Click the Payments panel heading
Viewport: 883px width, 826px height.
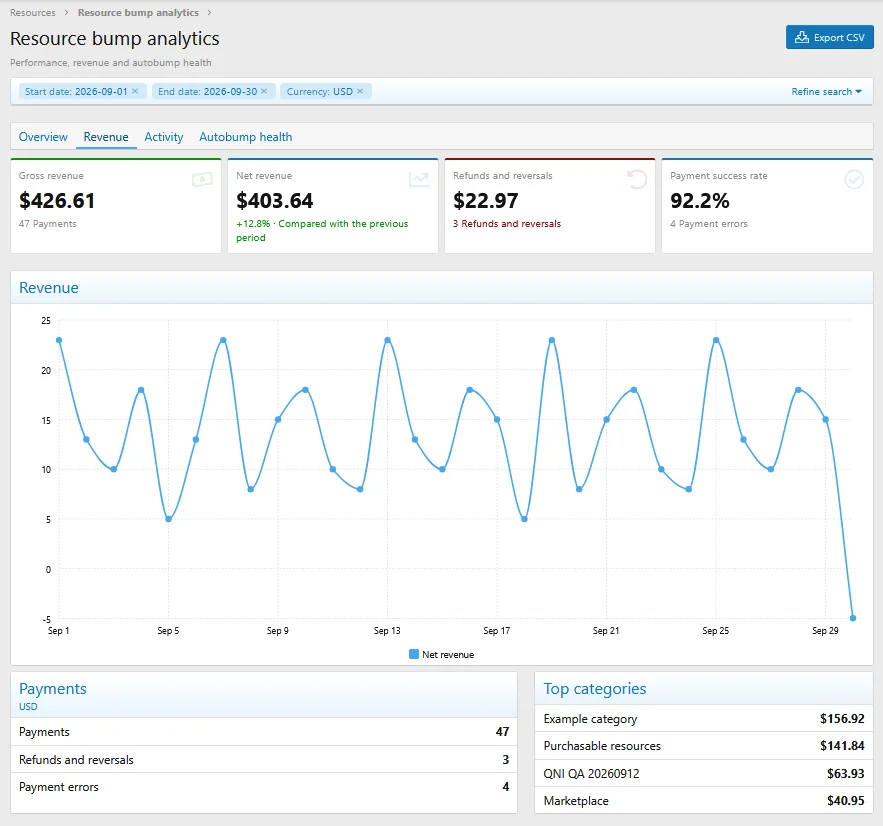(x=53, y=689)
